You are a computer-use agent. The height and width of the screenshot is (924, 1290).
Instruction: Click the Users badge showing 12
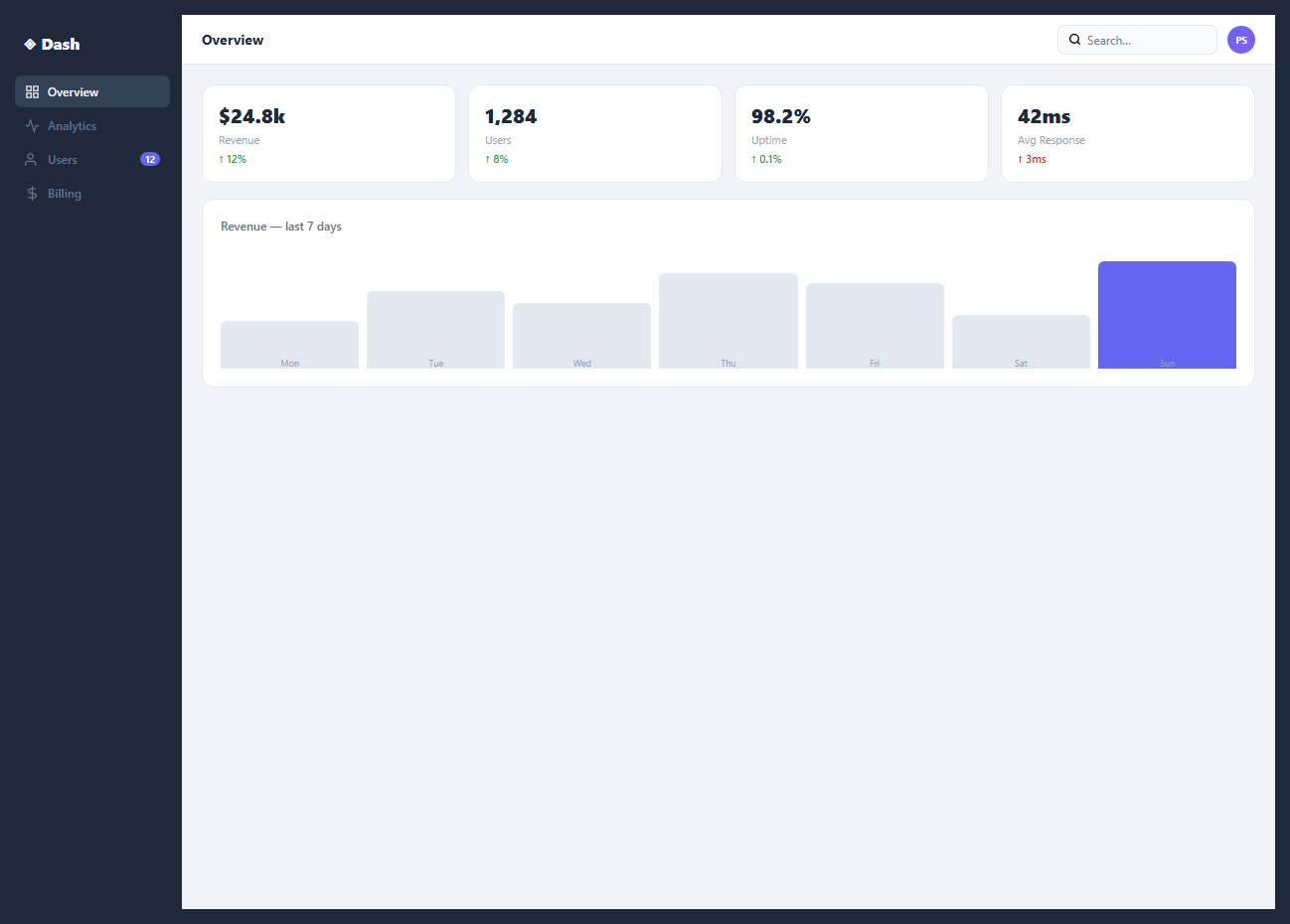click(x=150, y=159)
